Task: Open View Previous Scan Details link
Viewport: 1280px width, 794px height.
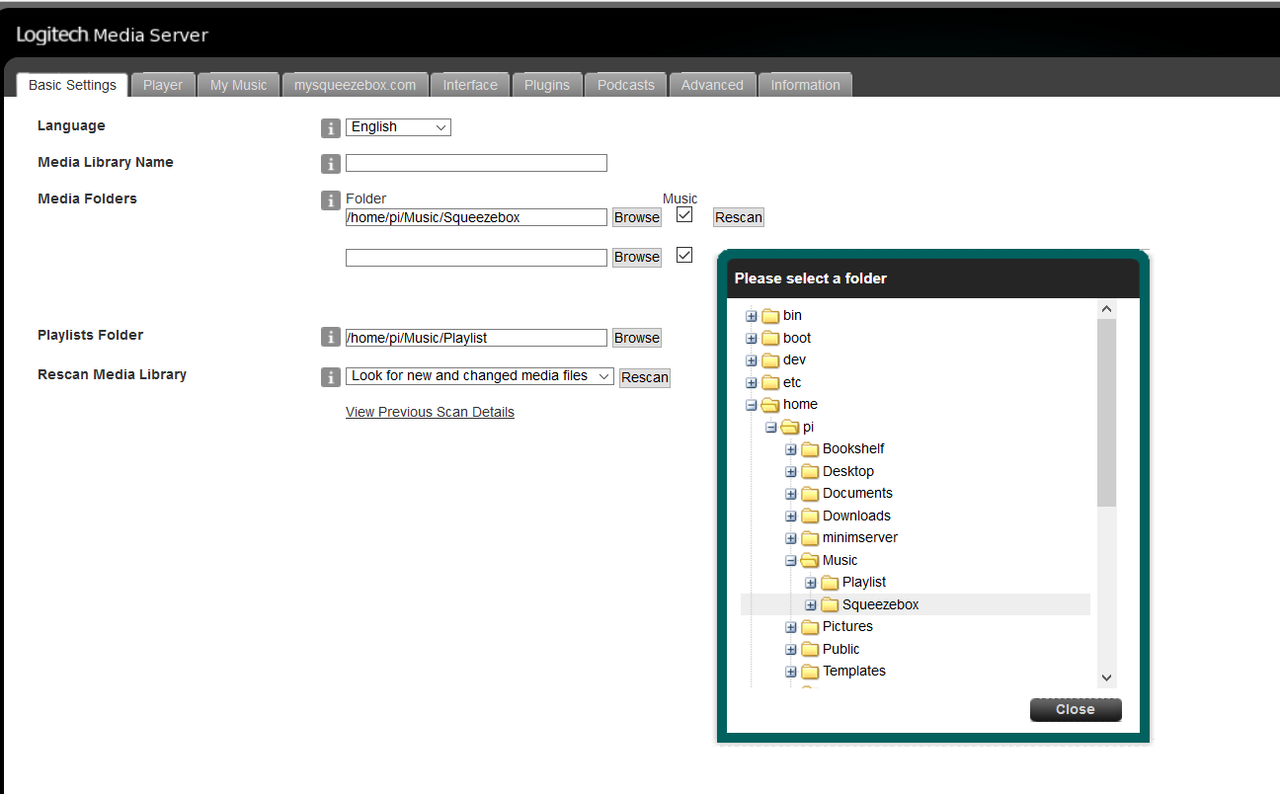Action: point(430,412)
